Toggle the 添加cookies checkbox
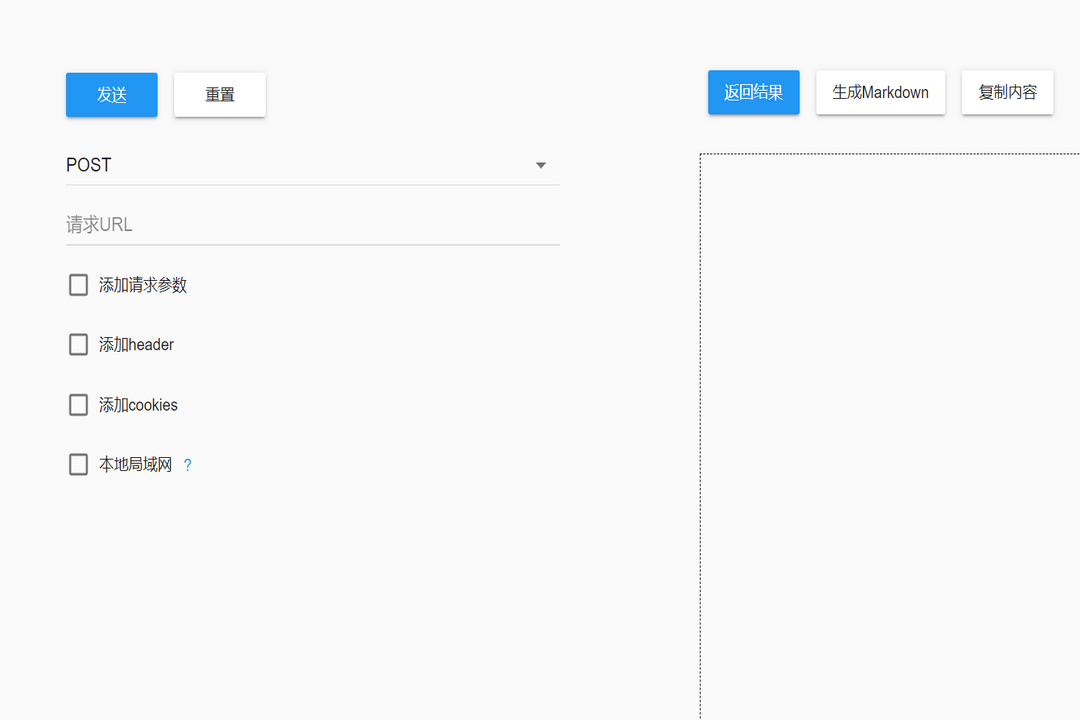This screenshot has height=720, width=1080. [x=78, y=404]
